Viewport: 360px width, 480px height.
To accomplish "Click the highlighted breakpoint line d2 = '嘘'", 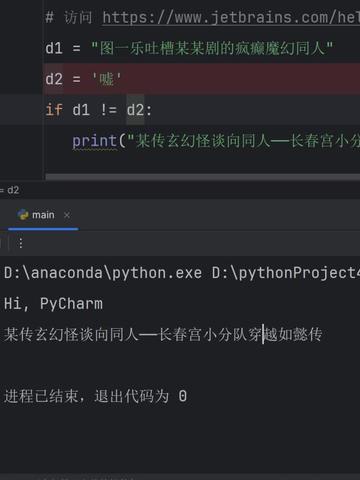I will tap(202, 79).
